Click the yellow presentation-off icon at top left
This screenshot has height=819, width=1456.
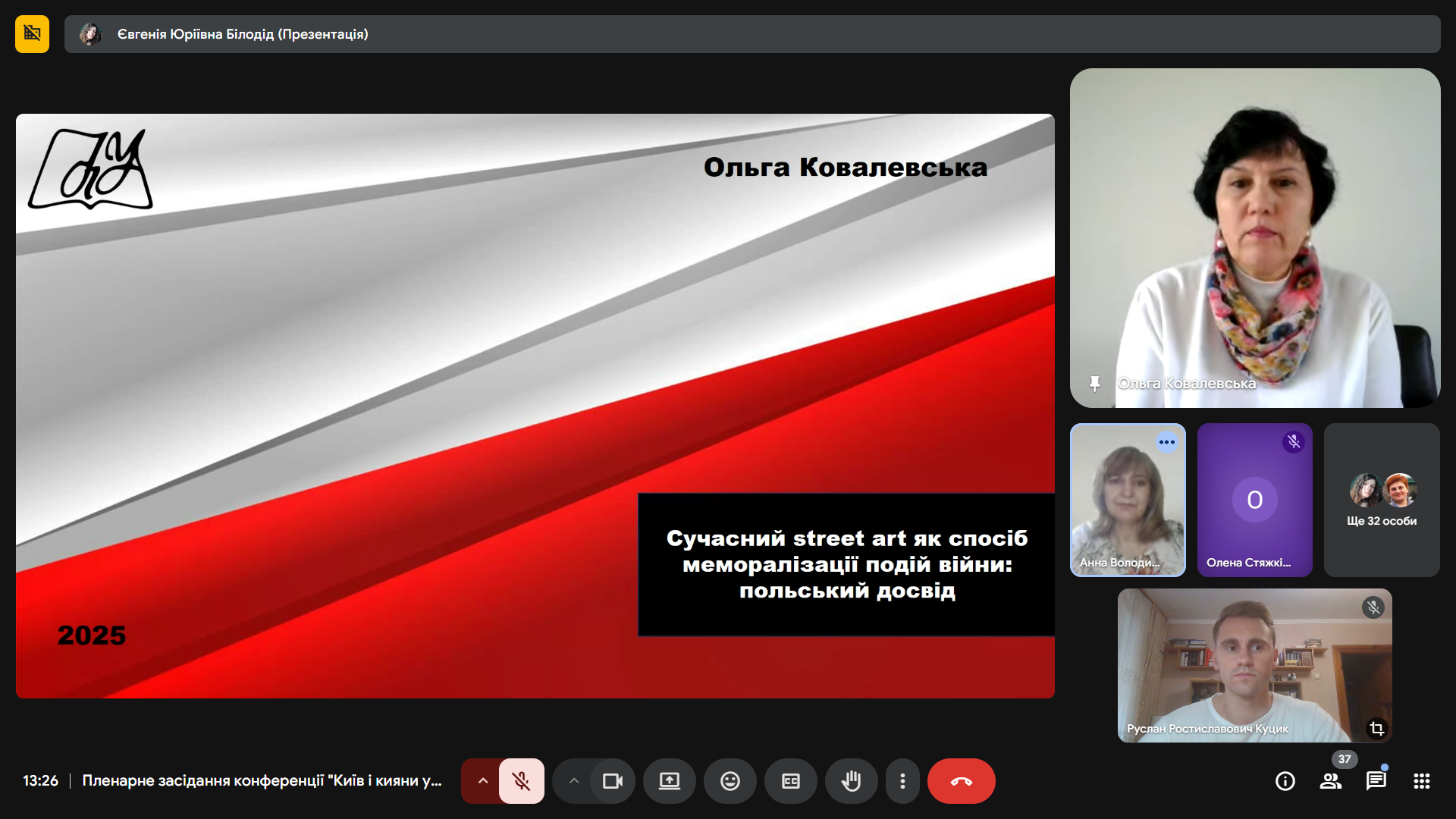coord(32,34)
